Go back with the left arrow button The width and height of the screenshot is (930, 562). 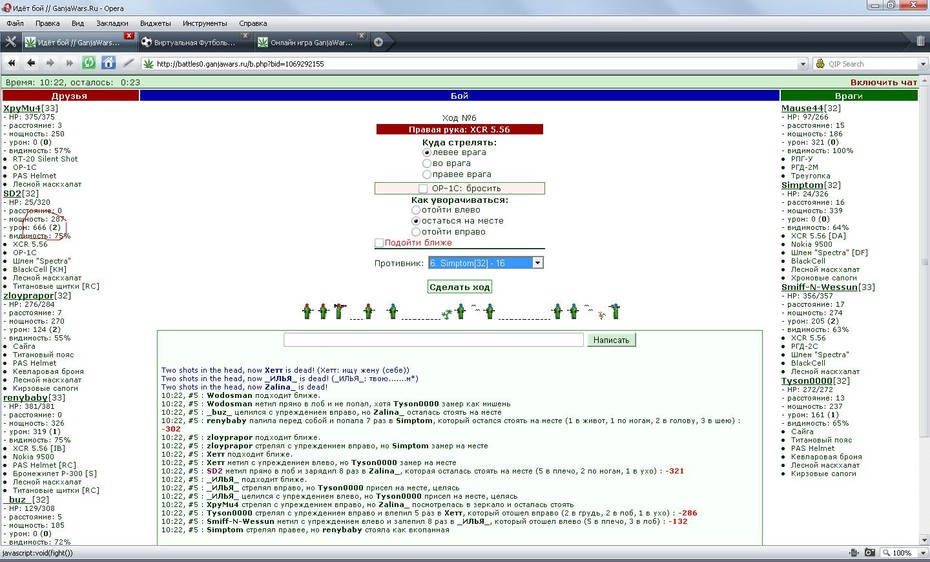tap(31, 63)
